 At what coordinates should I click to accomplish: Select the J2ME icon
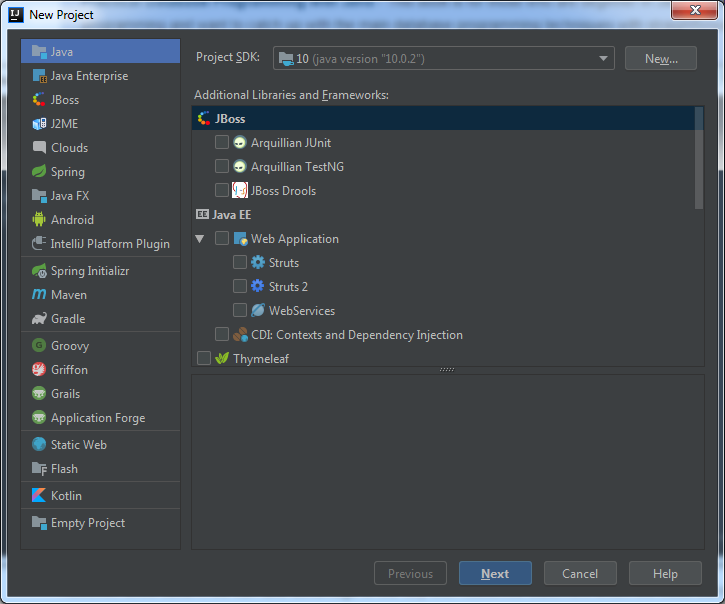point(39,124)
